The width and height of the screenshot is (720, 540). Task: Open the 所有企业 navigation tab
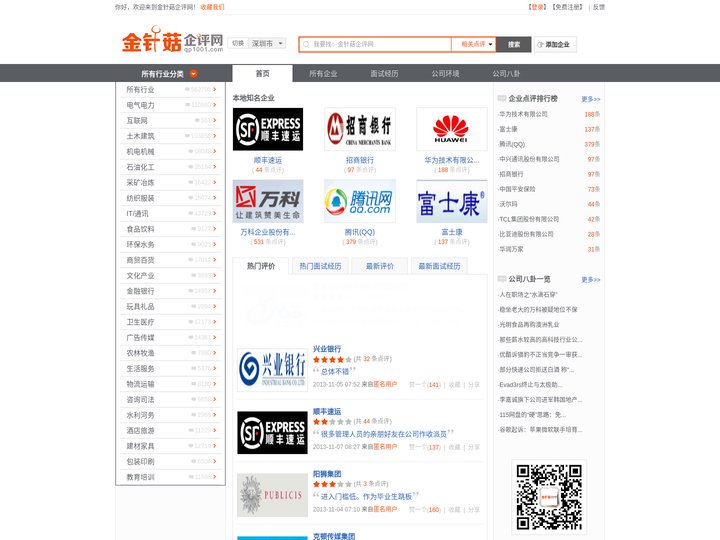[323, 73]
